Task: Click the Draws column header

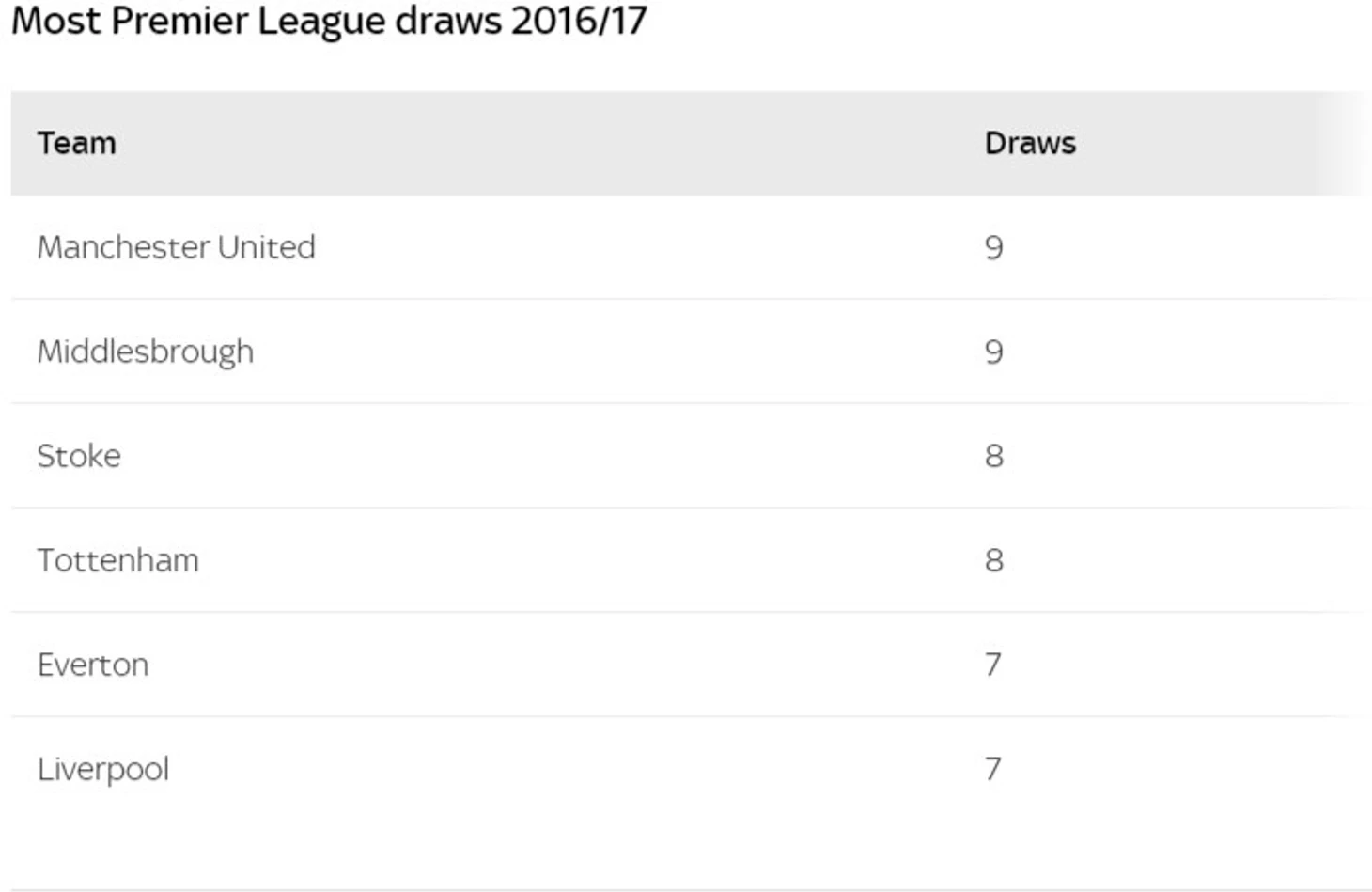Action: click(x=1030, y=143)
